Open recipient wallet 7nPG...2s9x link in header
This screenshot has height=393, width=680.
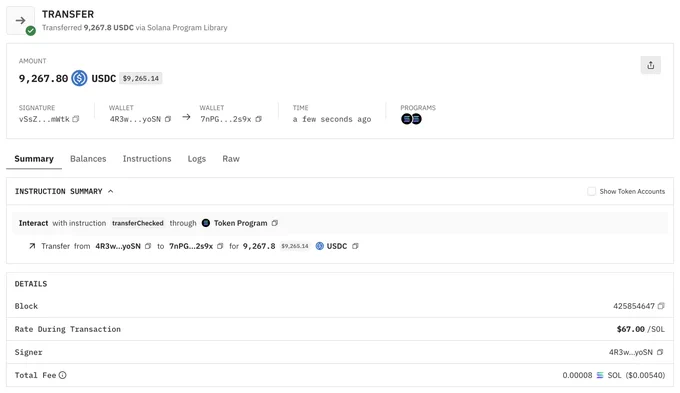pyautogui.click(x=226, y=119)
